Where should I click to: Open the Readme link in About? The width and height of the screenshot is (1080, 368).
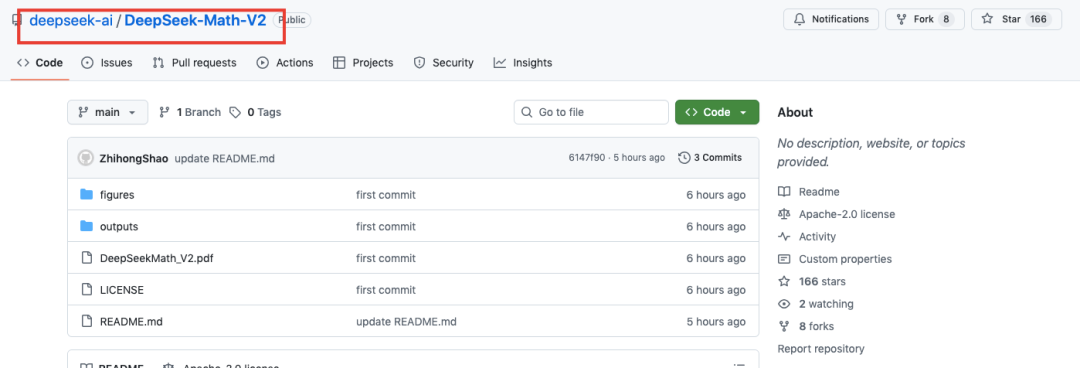point(819,192)
